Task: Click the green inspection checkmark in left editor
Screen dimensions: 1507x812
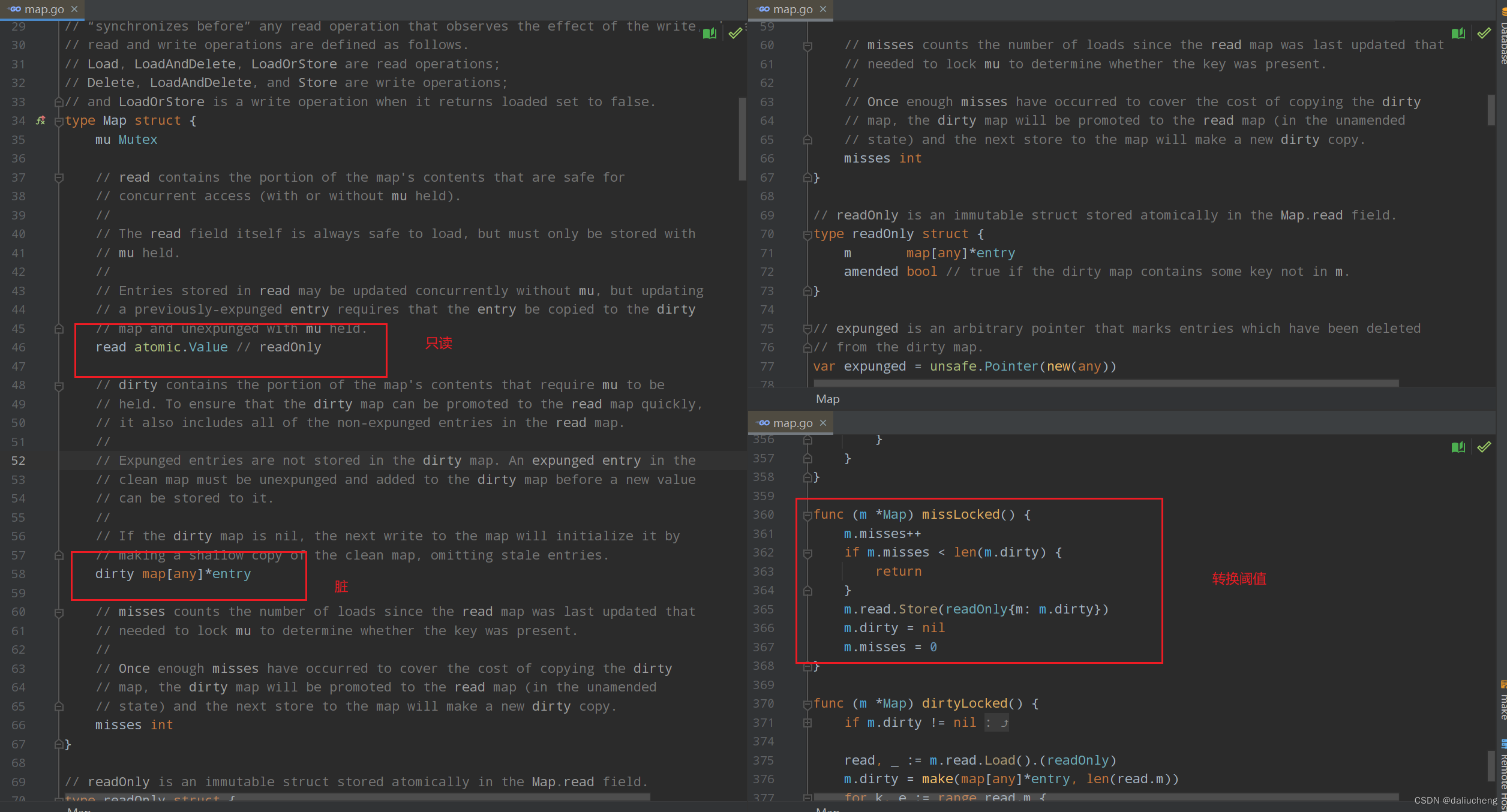Action: point(736,33)
